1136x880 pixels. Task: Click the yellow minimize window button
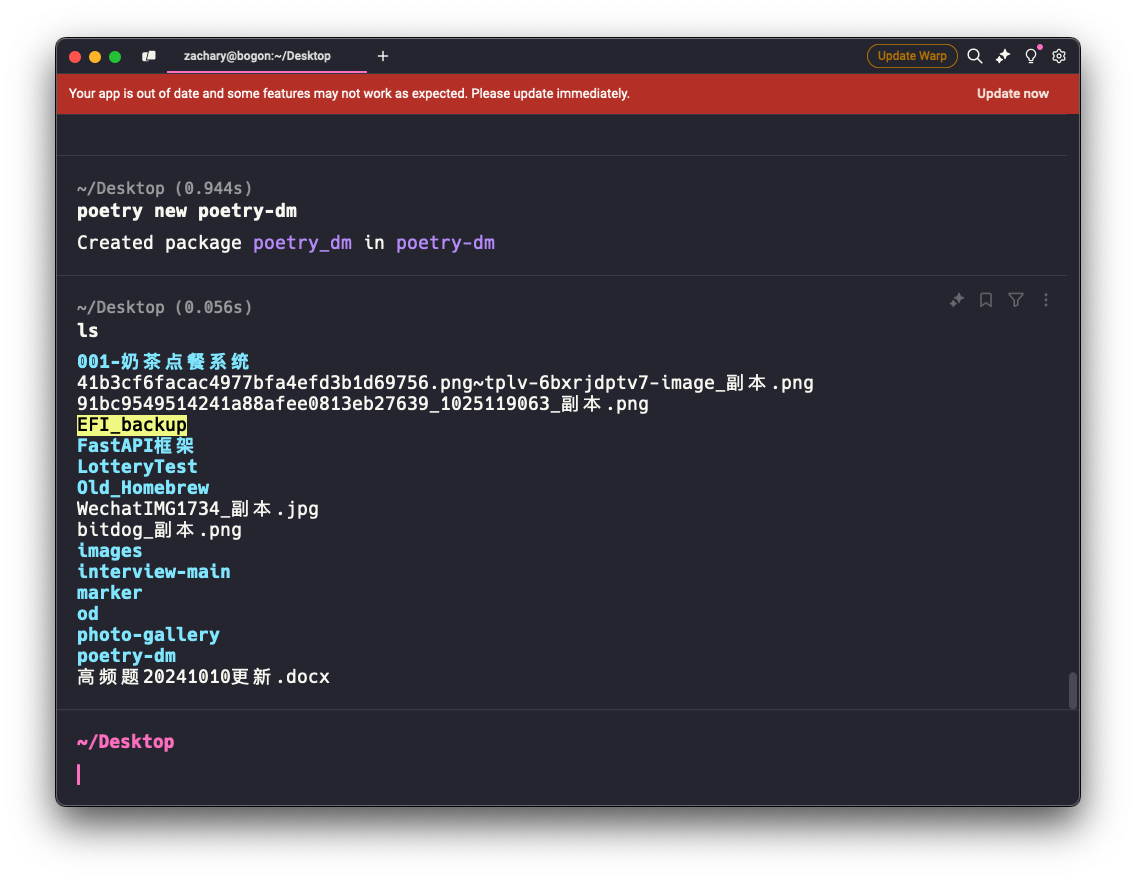point(95,56)
